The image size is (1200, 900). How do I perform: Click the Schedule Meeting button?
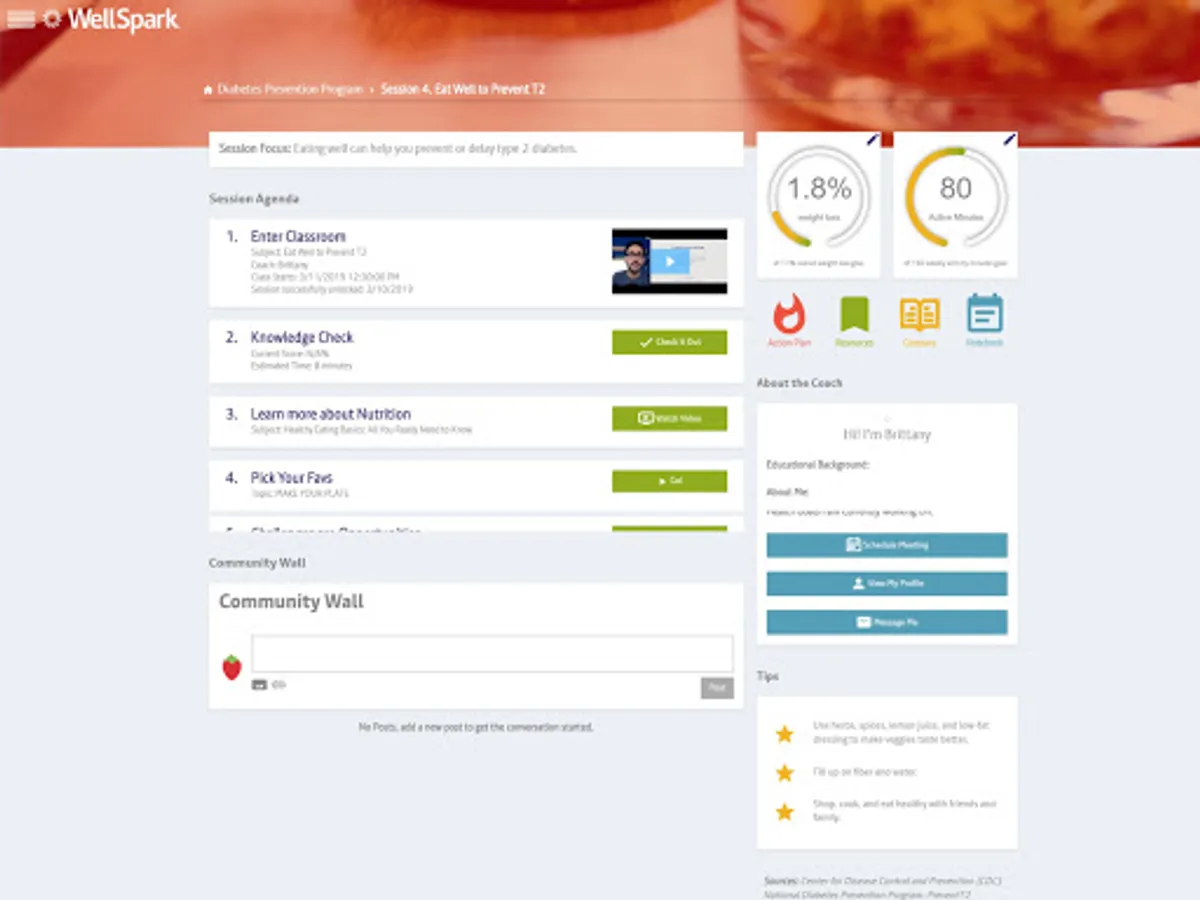click(887, 545)
